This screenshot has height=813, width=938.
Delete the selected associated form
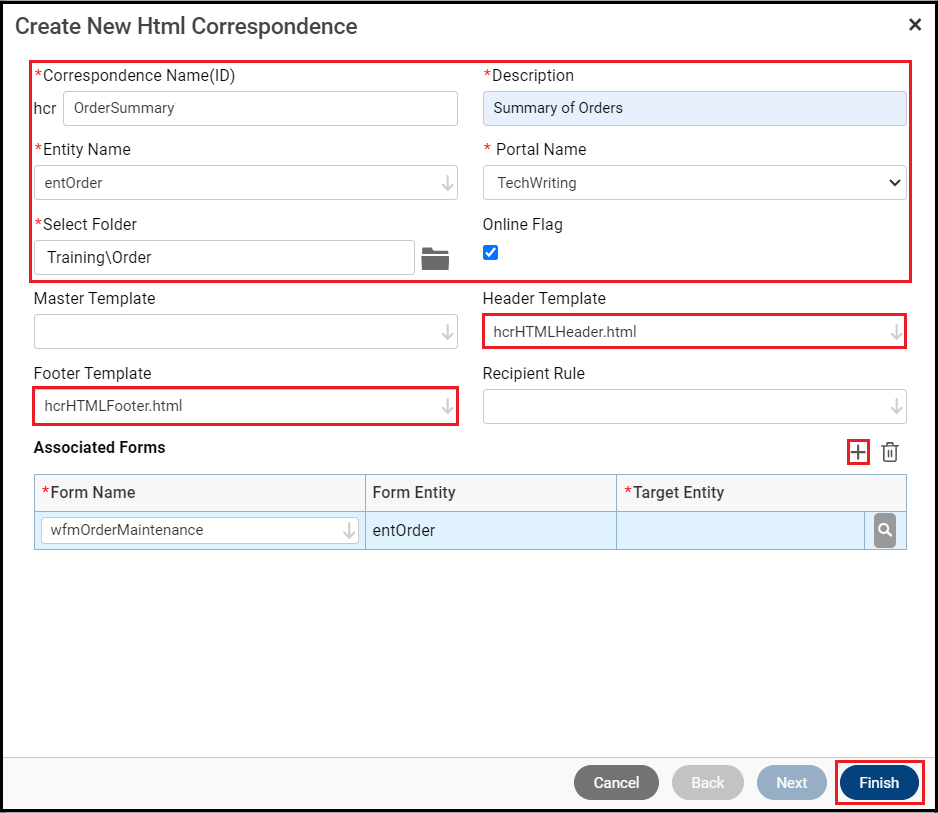click(x=890, y=452)
